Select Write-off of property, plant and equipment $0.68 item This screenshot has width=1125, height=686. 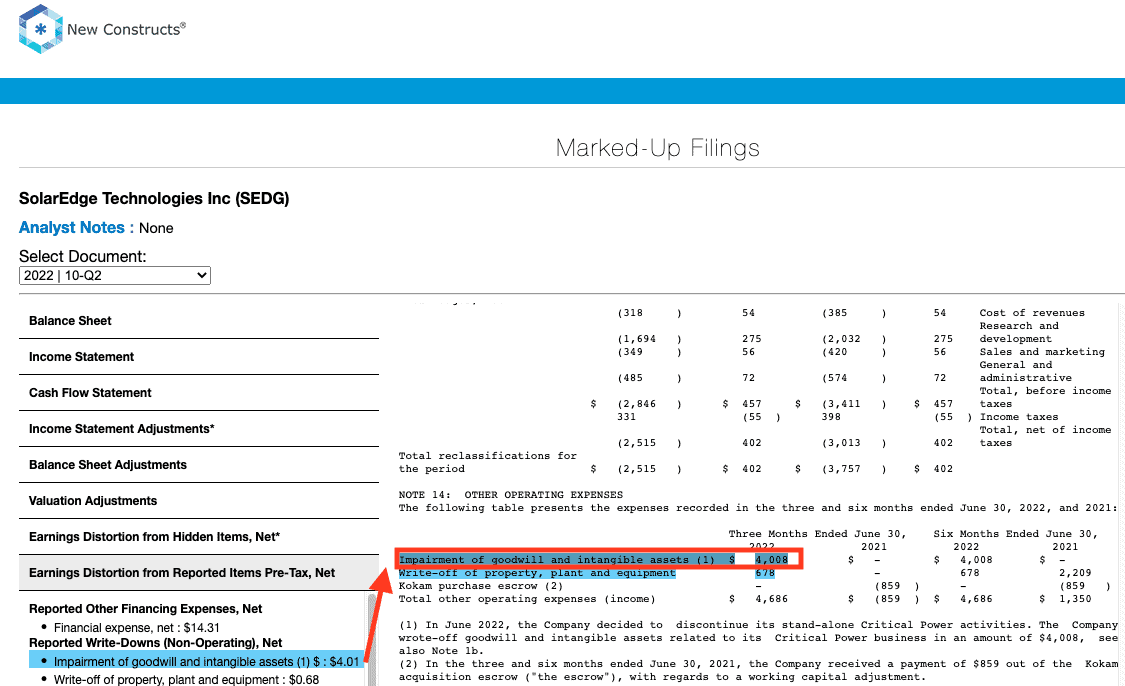pyautogui.click(x=187, y=679)
